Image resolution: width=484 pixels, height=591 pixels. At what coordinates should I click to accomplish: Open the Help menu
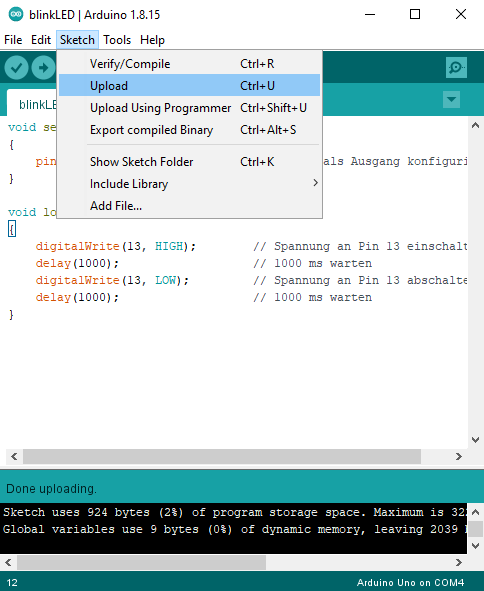coord(152,40)
